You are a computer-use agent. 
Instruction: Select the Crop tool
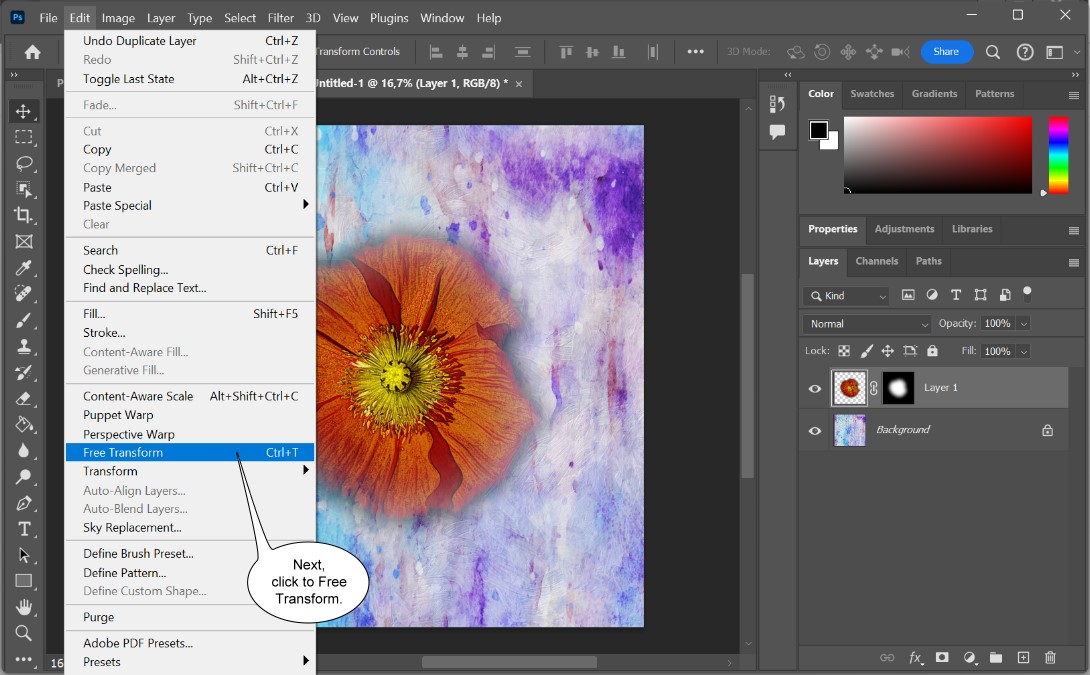(x=24, y=215)
